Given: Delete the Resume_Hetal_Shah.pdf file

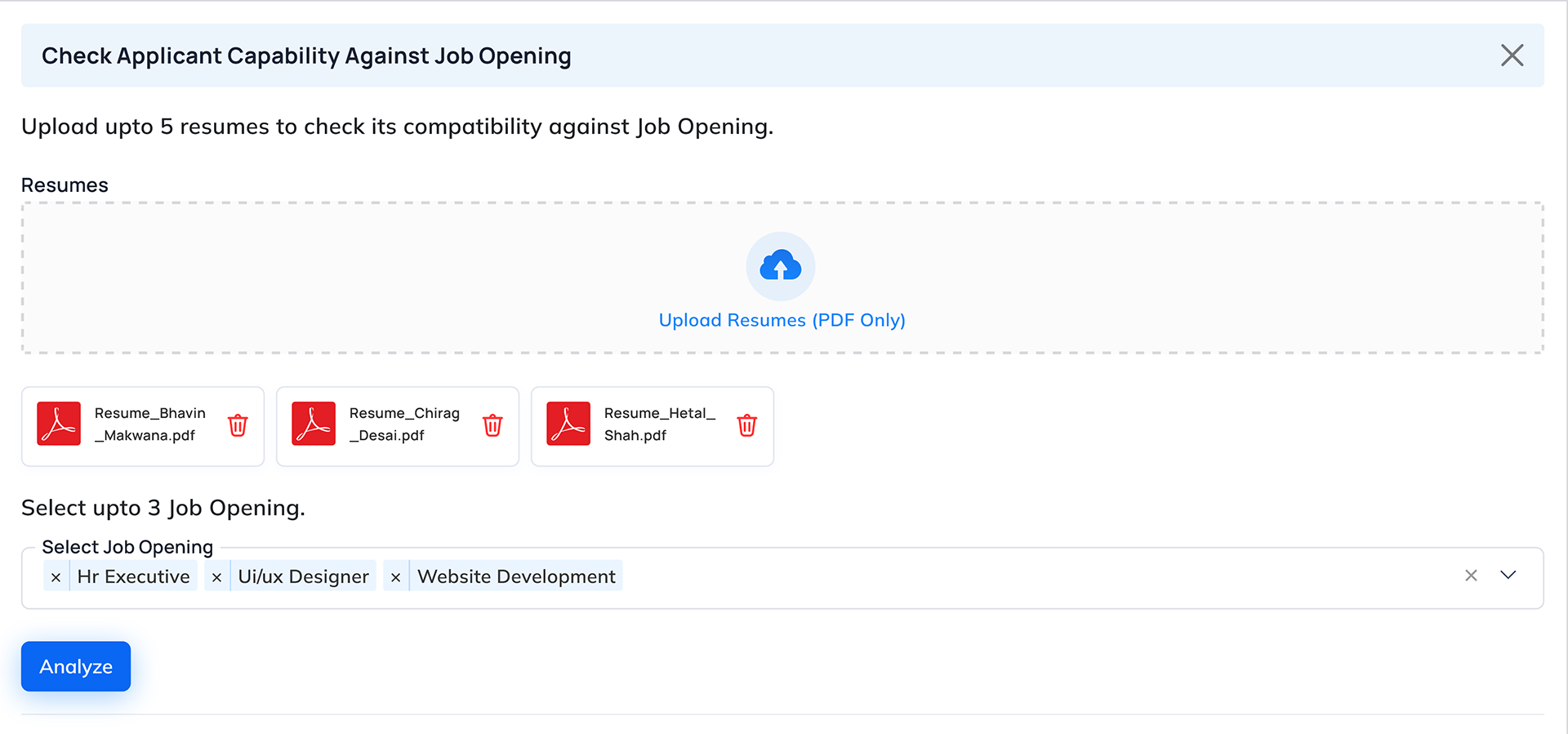Looking at the screenshot, I should (746, 425).
